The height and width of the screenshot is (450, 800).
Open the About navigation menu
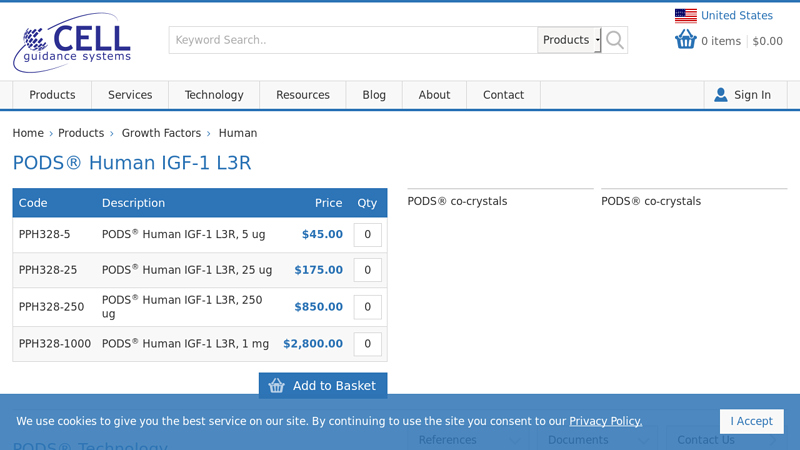pos(434,95)
